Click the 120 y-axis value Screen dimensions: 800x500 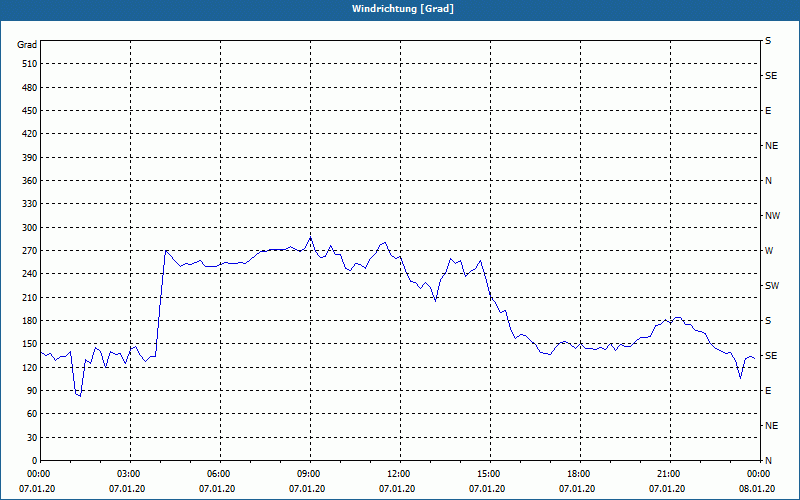[30, 368]
